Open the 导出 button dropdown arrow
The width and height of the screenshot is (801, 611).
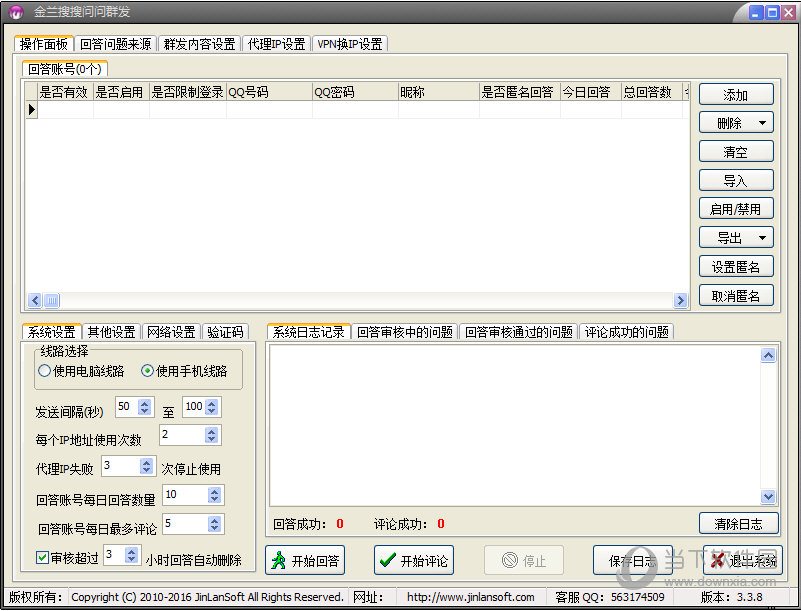click(x=762, y=238)
